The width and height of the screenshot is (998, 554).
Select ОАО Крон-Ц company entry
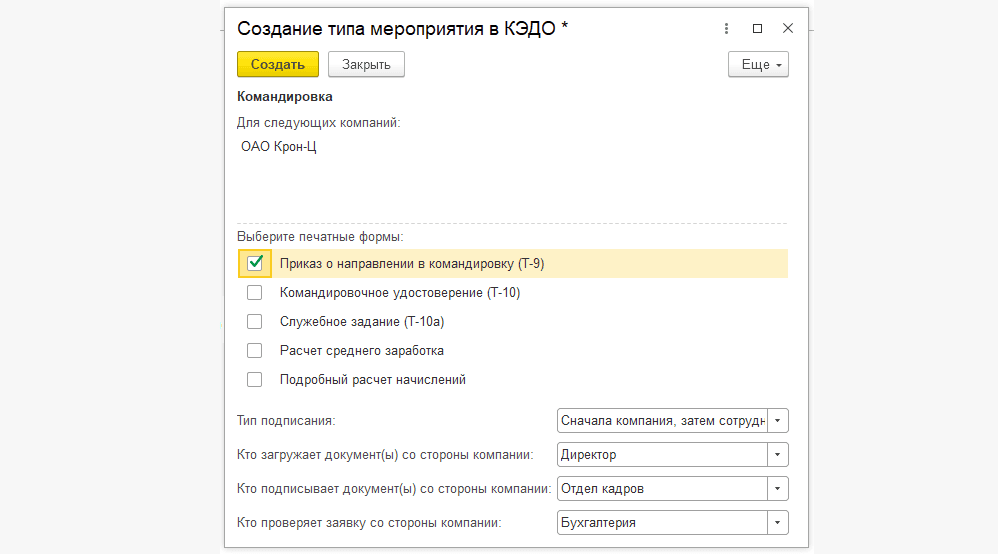[278, 146]
